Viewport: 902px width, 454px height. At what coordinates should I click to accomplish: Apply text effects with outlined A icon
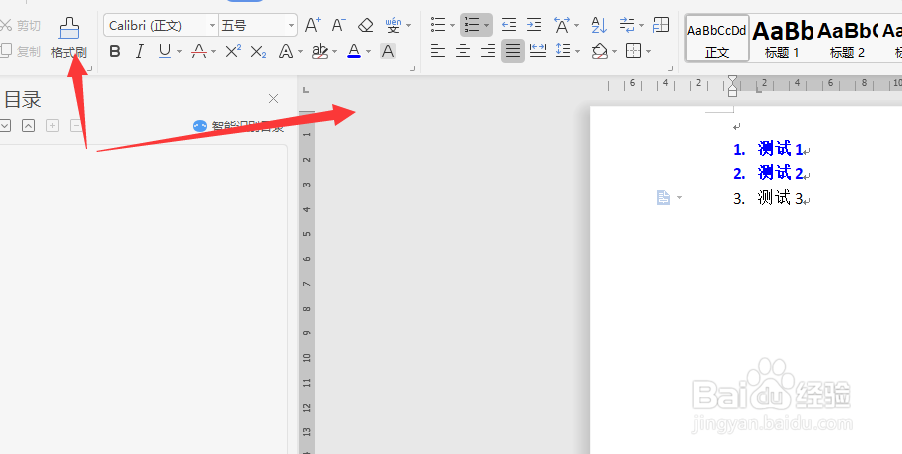click(x=286, y=52)
